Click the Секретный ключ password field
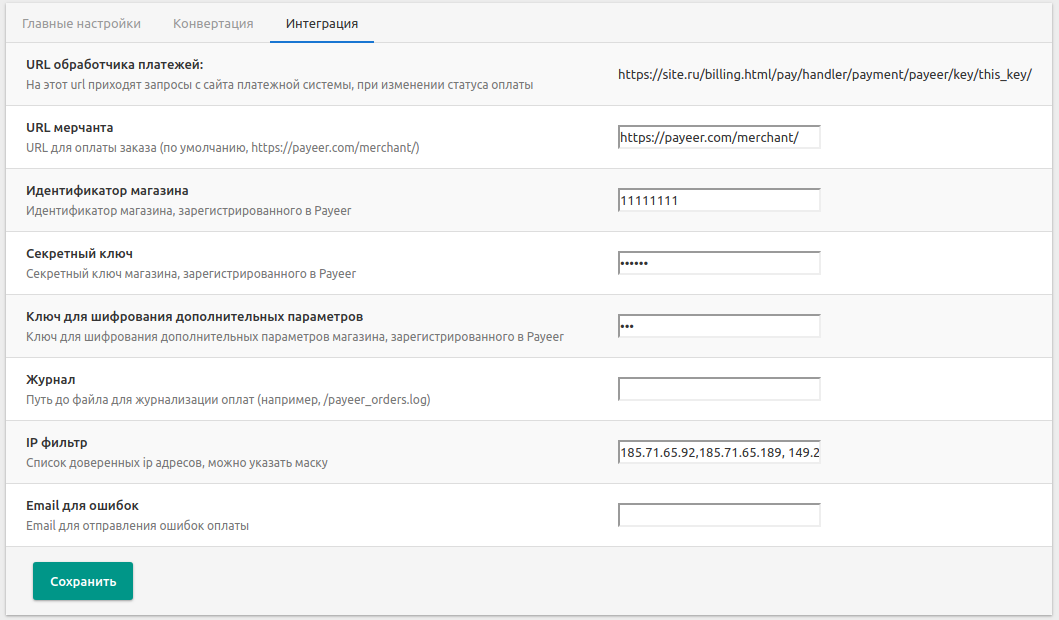This screenshot has width=1059, height=620. 719,263
